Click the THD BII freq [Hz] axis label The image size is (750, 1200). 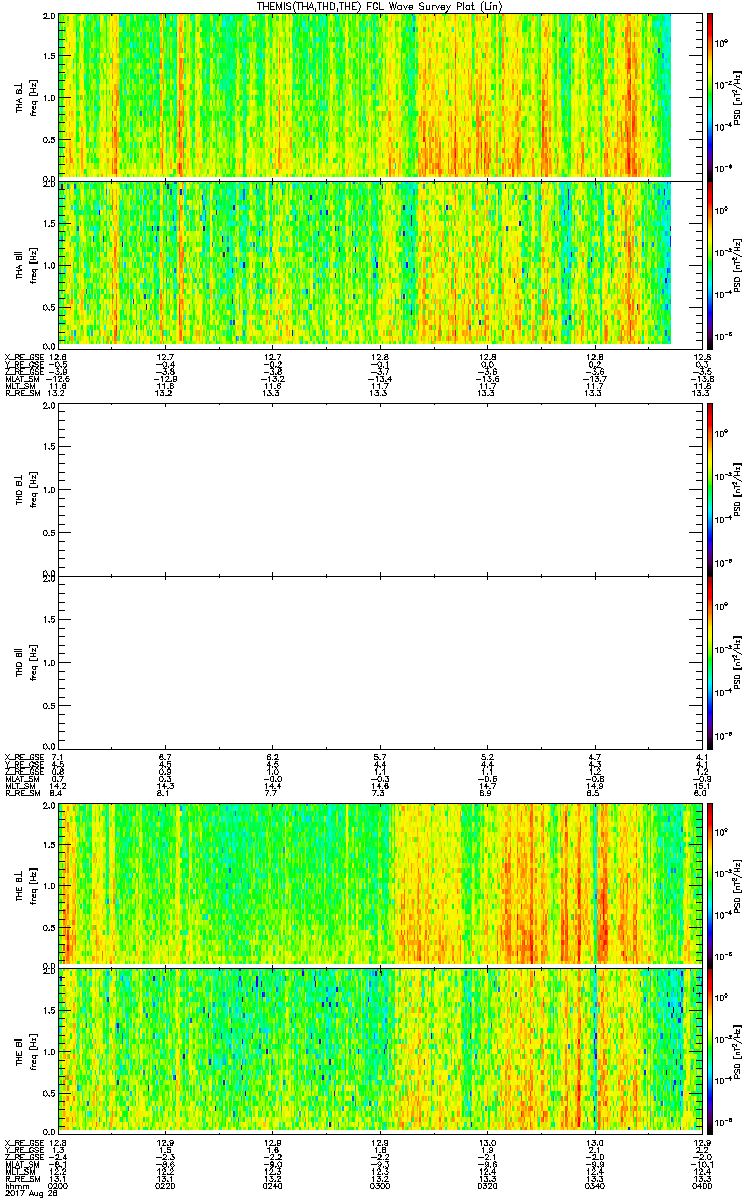[32, 662]
